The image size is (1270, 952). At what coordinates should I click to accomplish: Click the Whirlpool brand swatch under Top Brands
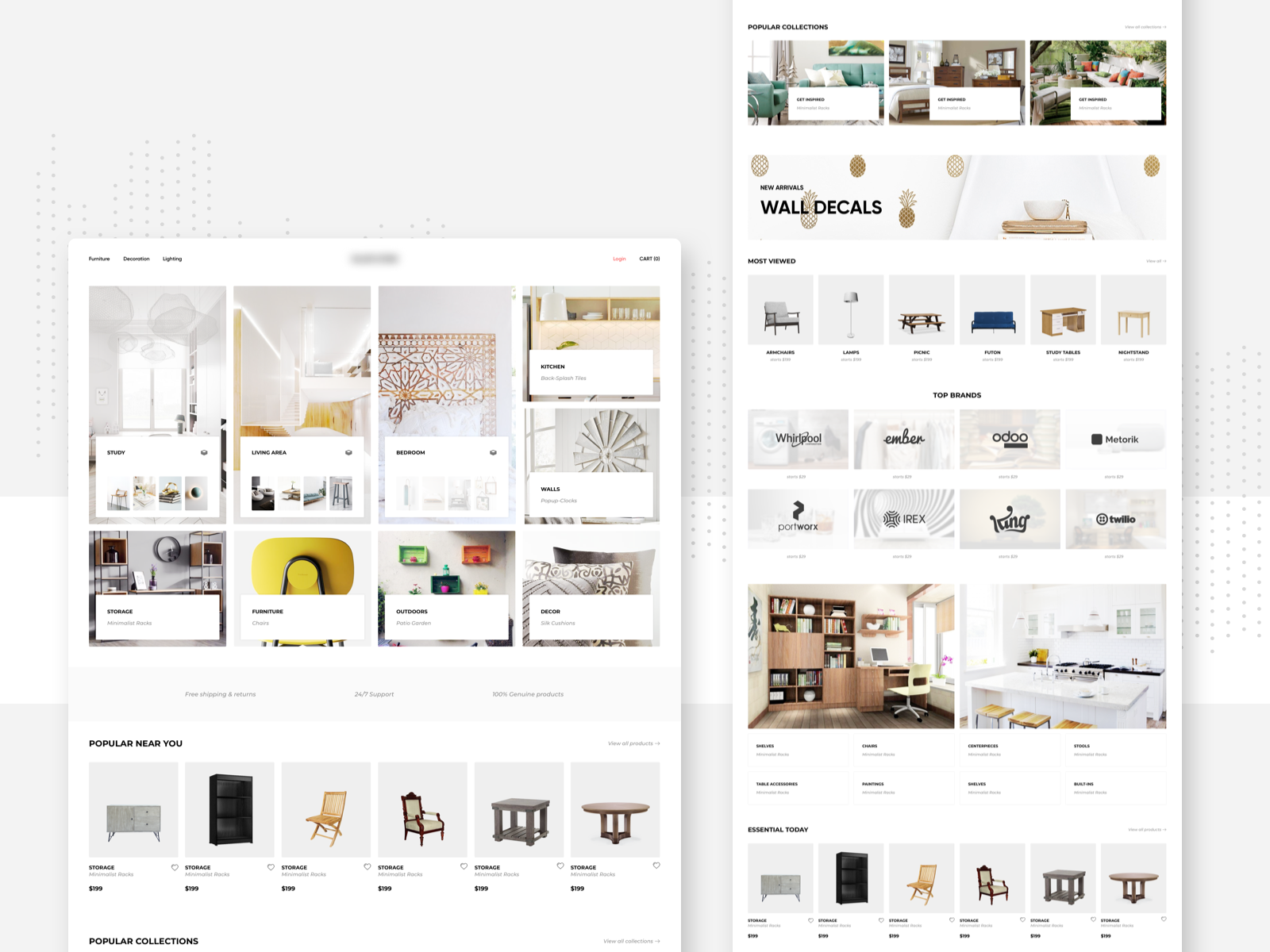798,439
